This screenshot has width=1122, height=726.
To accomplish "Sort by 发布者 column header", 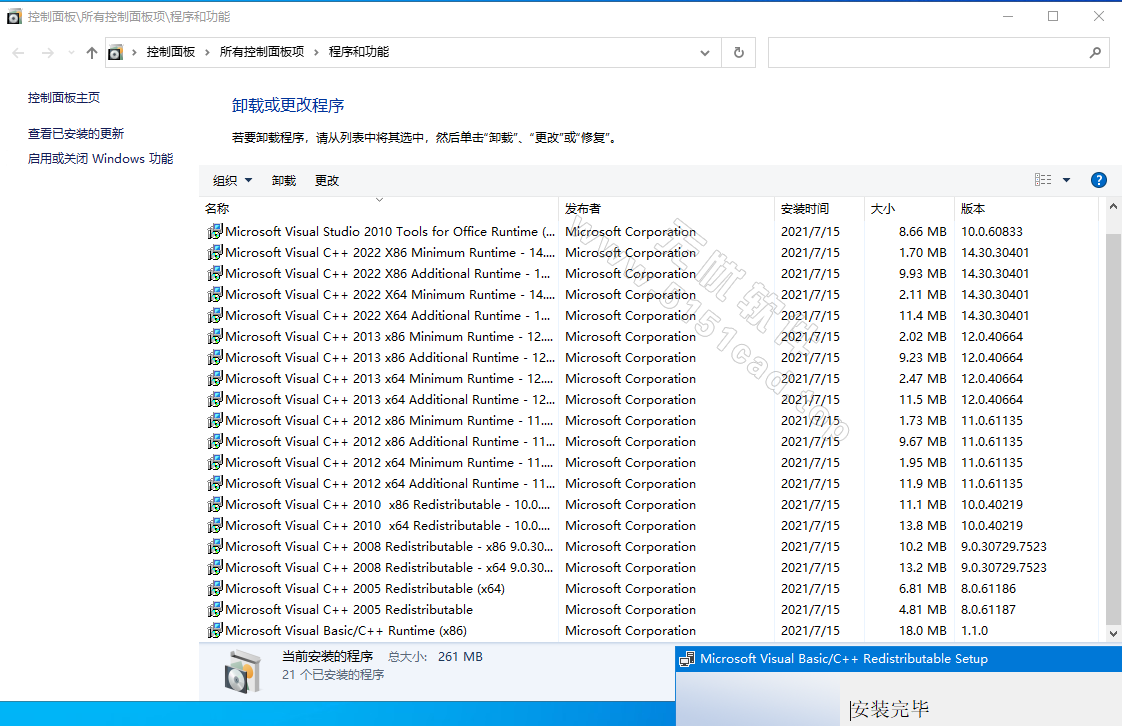I will 666,208.
